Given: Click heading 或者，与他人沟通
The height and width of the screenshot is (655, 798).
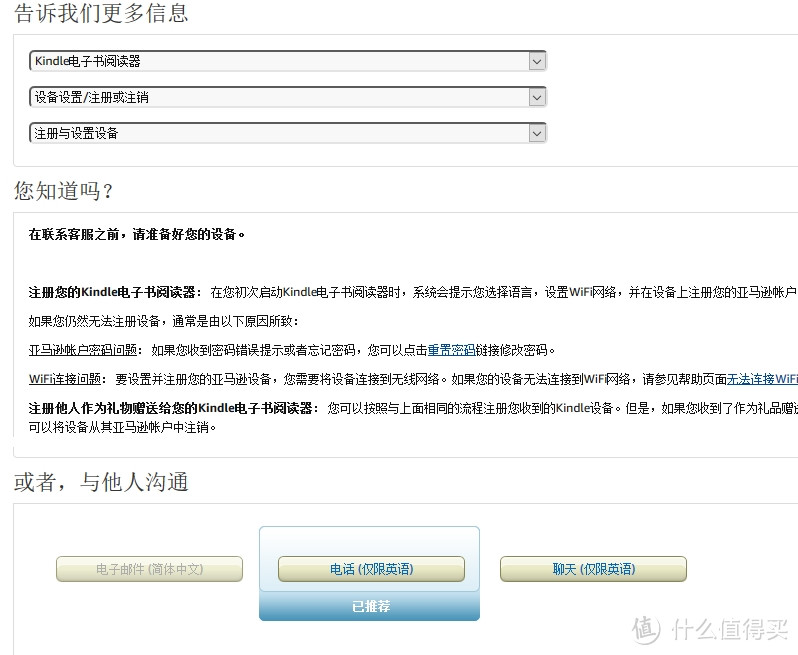Looking at the screenshot, I should click(x=101, y=482).
